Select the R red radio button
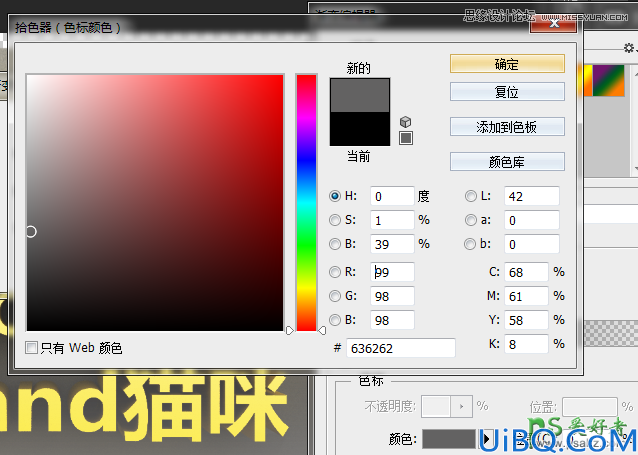This screenshot has width=638, height=455. pos(335,272)
